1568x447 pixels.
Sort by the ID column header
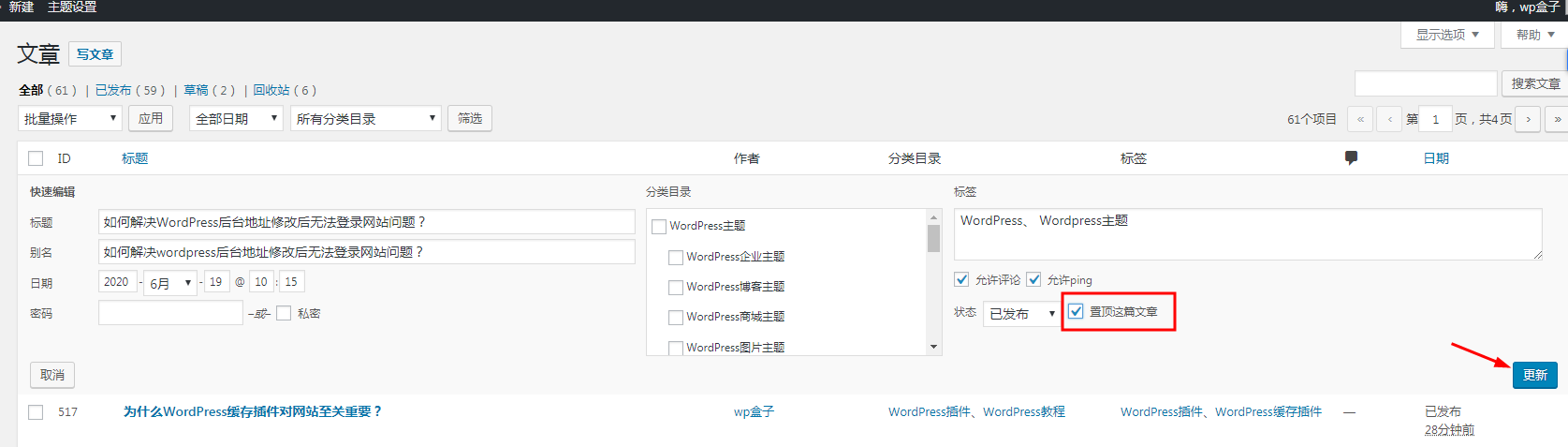[x=64, y=158]
